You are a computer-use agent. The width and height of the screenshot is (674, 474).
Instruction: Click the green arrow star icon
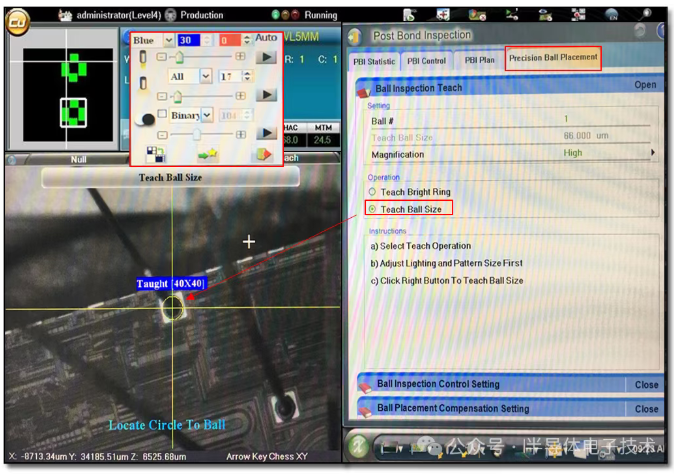coord(208,155)
